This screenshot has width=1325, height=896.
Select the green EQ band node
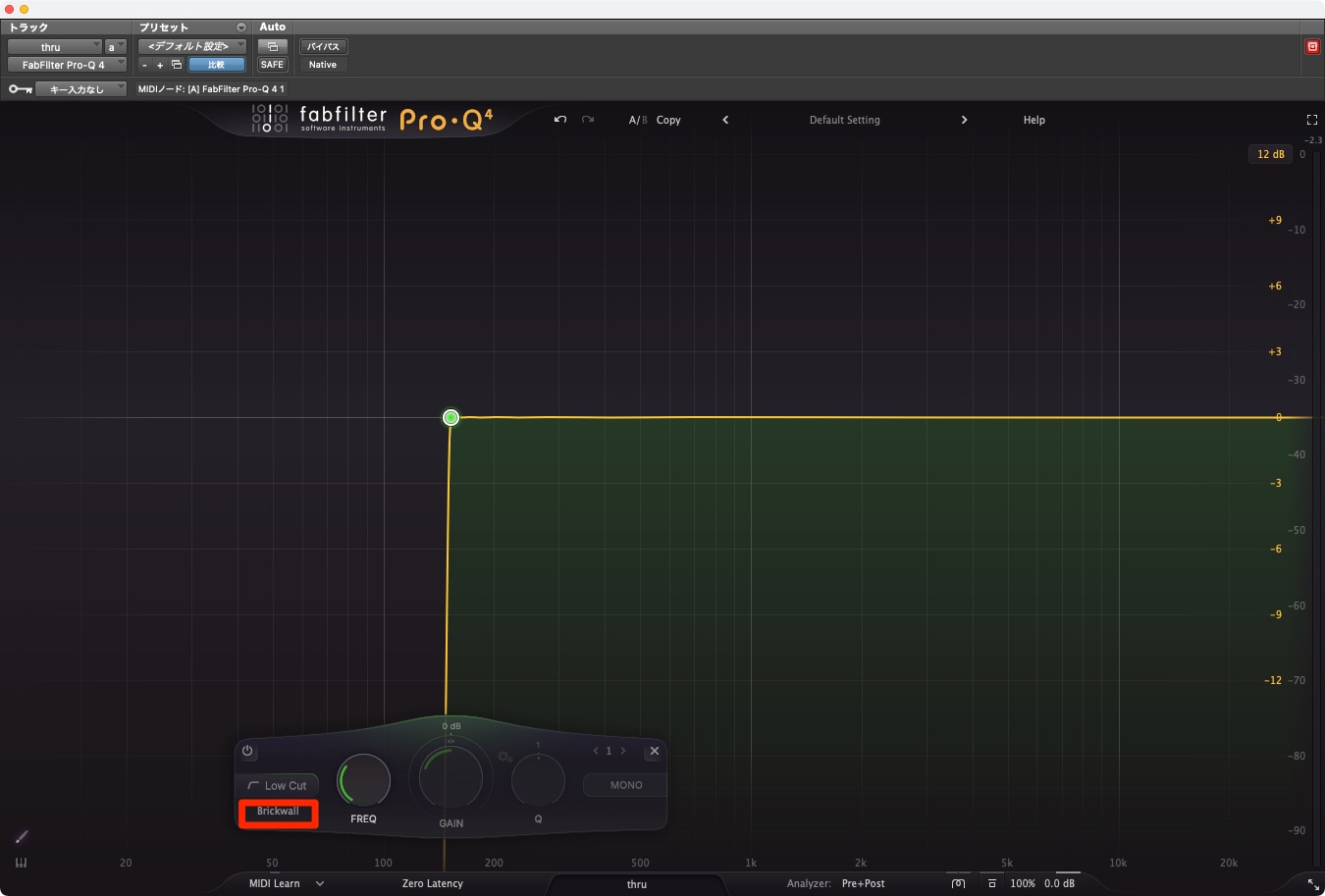point(450,418)
